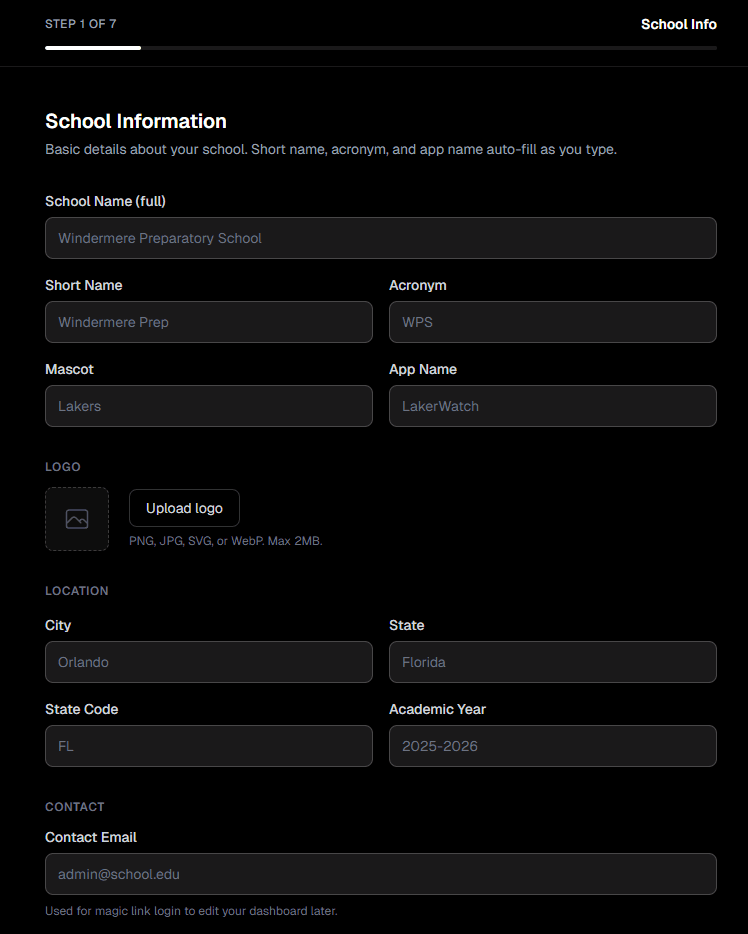This screenshot has height=934, width=748.
Task: Click the image placeholder logo icon
Action: [77, 518]
